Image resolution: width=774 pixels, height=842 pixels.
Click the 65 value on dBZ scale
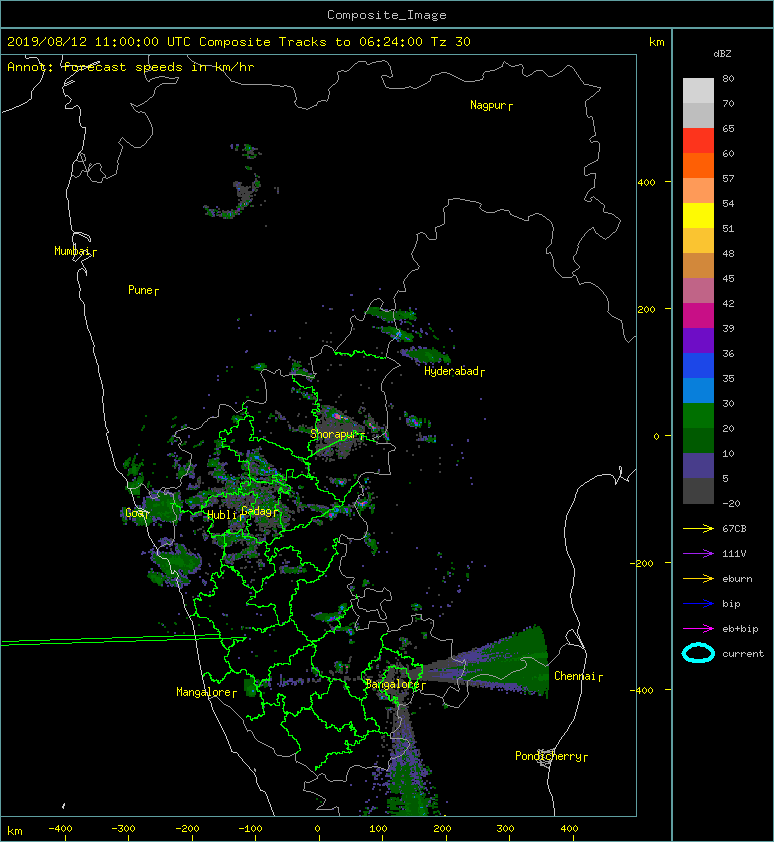[x=728, y=128]
